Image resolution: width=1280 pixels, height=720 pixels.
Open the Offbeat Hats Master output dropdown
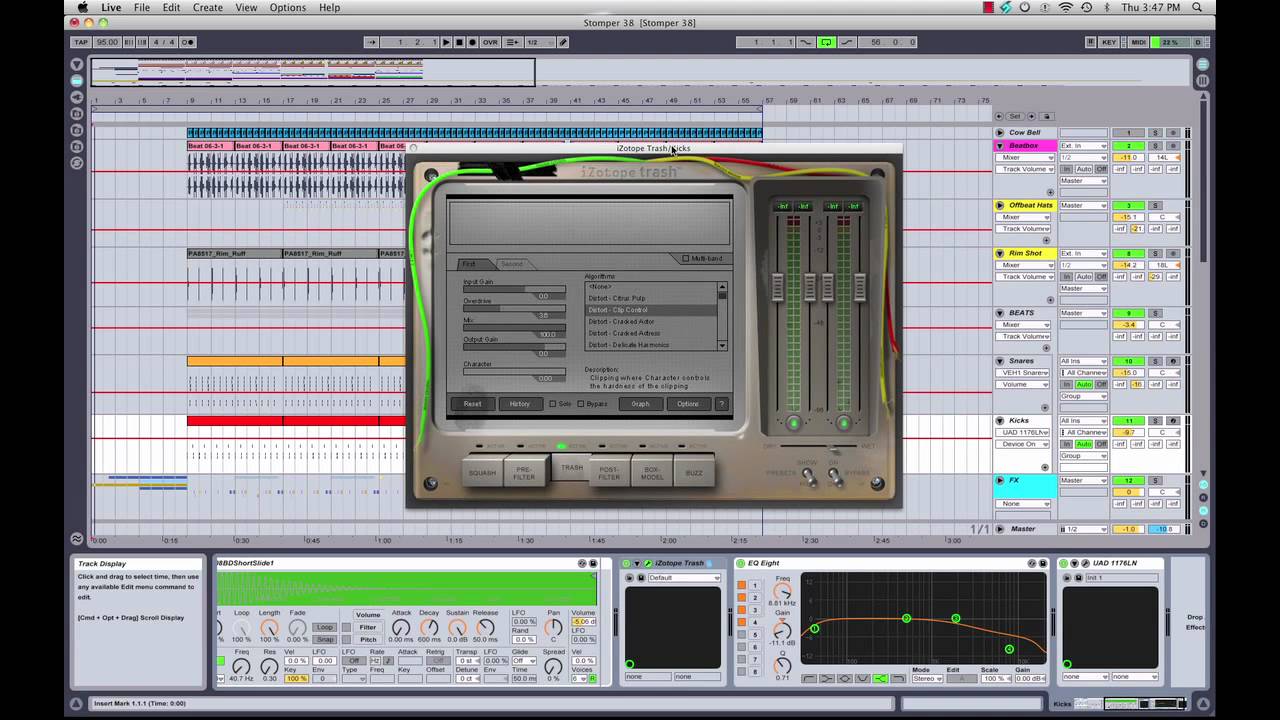click(x=1084, y=205)
